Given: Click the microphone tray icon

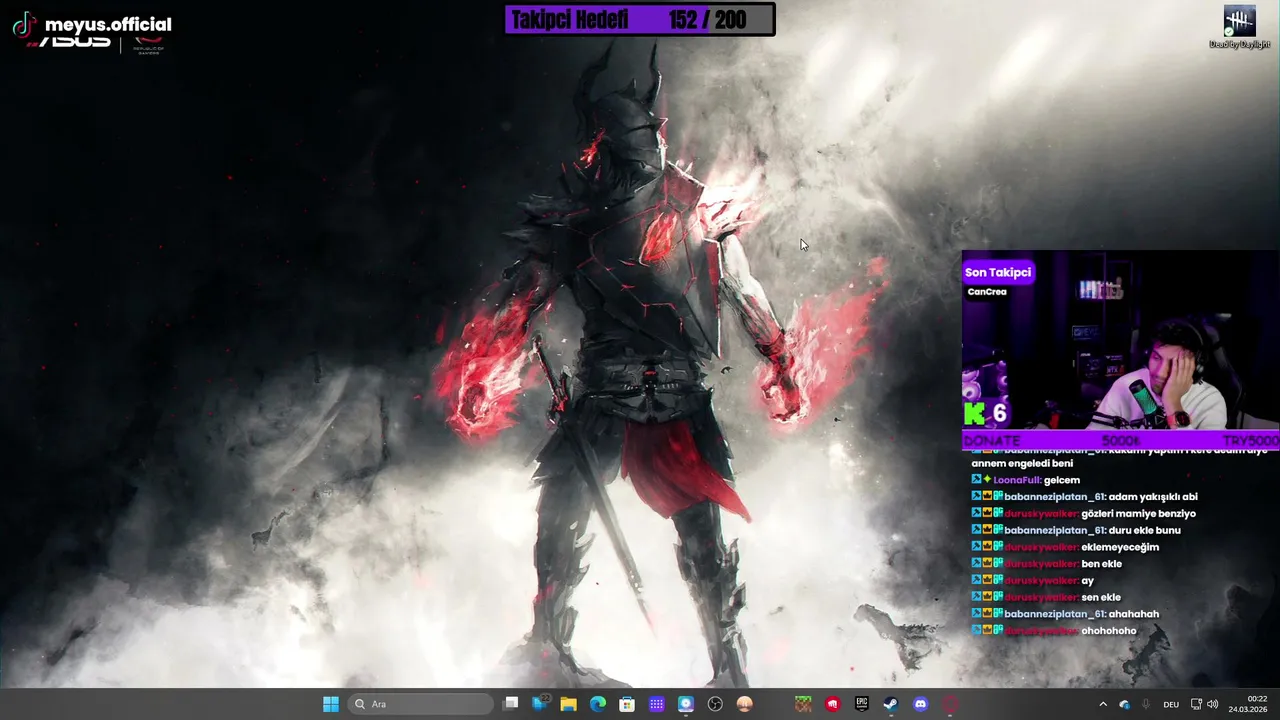Looking at the screenshot, I should (1145, 704).
